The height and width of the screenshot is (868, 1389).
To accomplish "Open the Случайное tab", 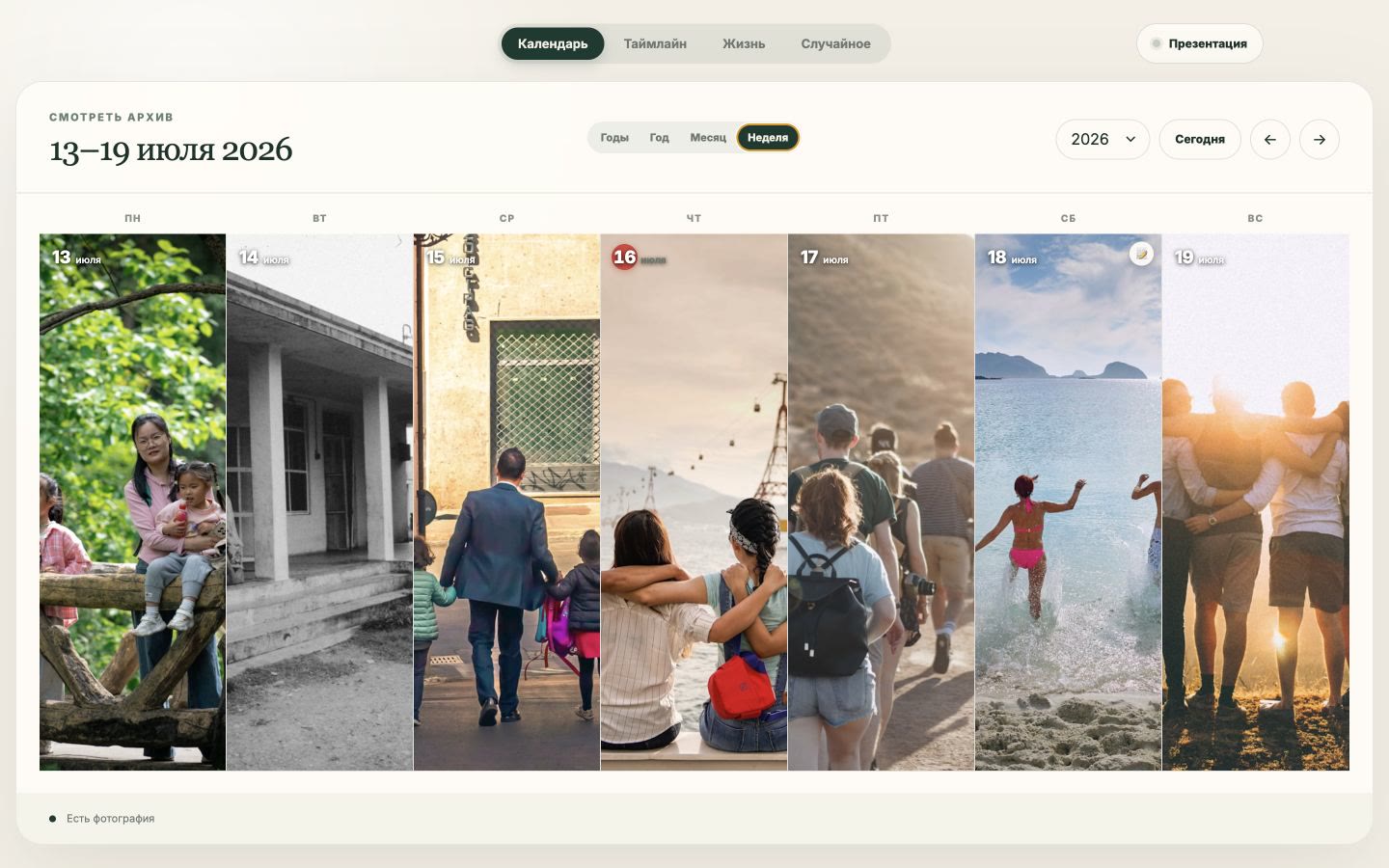I will [835, 43].
